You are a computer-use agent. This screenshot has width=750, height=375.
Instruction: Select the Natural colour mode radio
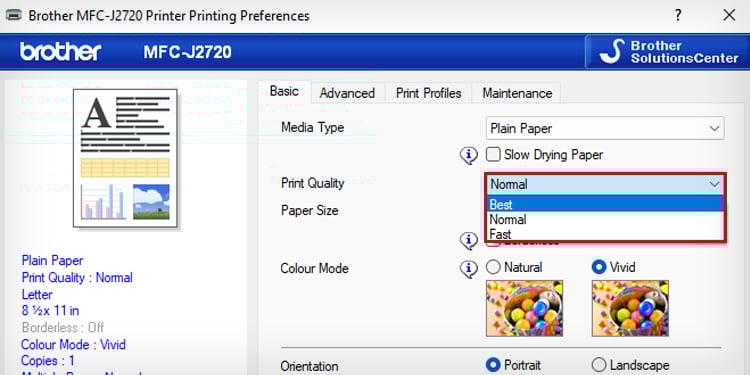(493, 267)
